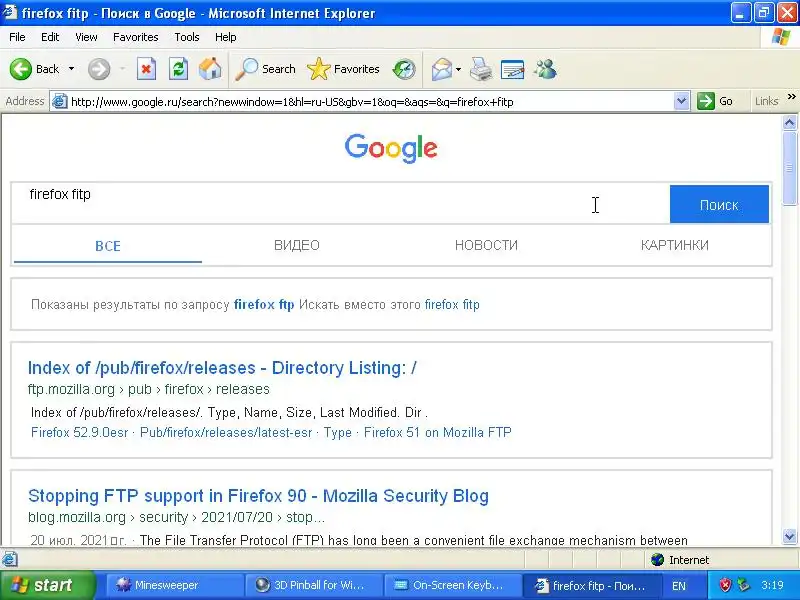Click corrected query link firefox ftp
Screen dimensions: 800x600
click(x=264, y=305)
